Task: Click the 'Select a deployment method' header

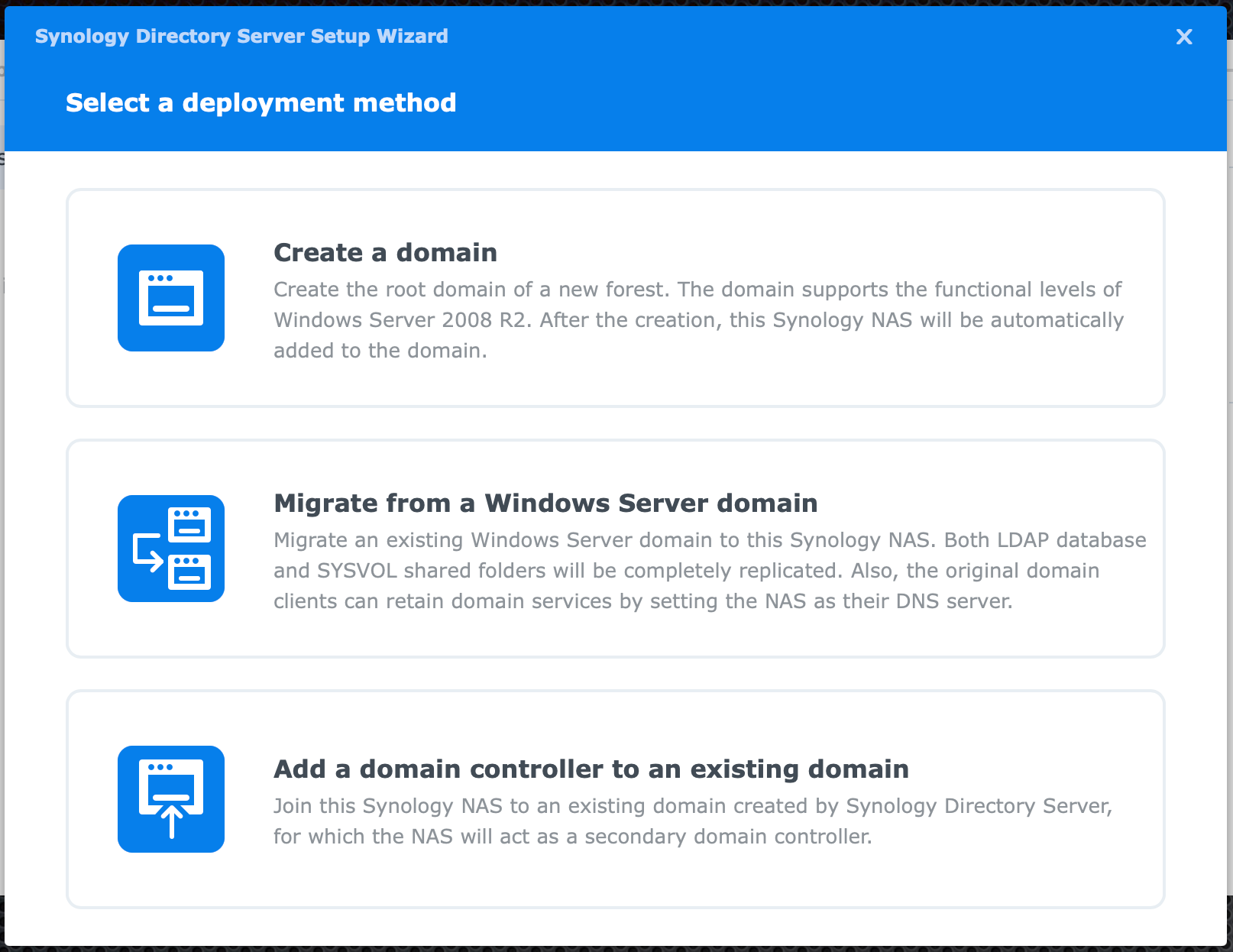Action: 261,102
